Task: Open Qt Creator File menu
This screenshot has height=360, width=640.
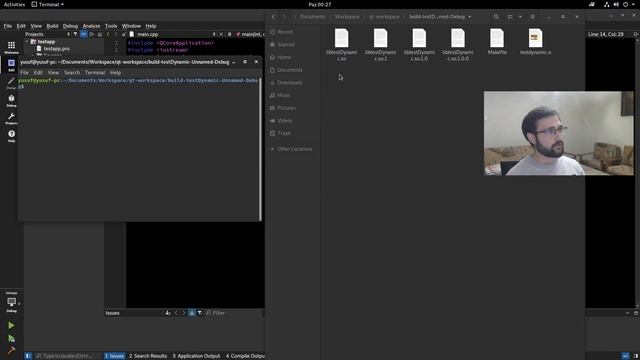Action: tap(8, 26)
